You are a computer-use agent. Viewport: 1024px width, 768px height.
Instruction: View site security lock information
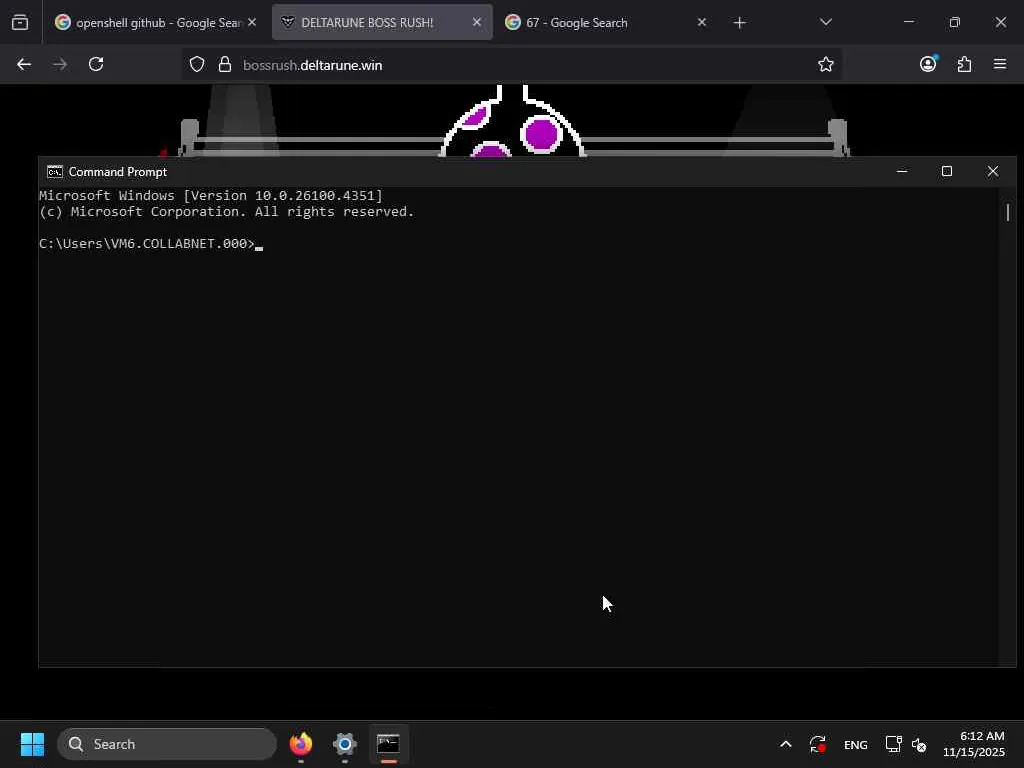225,65
